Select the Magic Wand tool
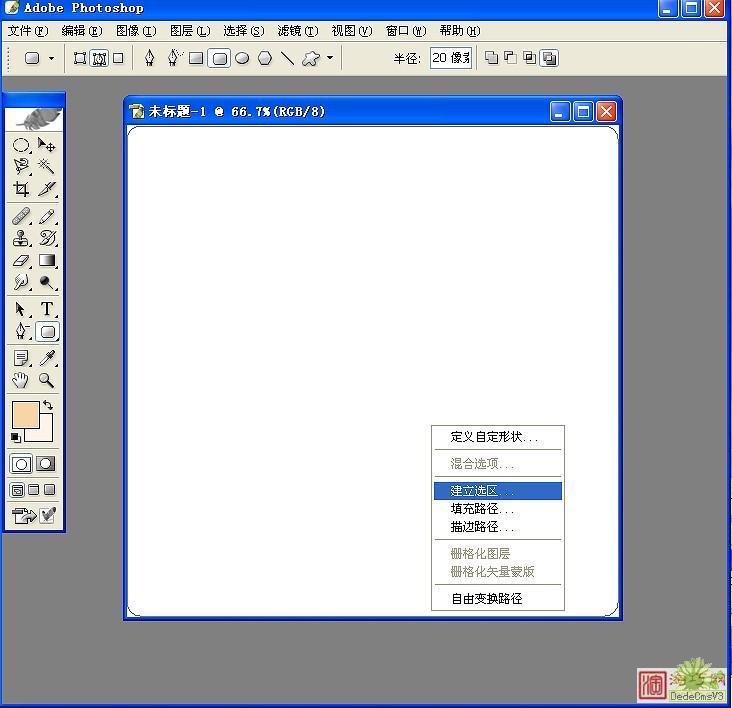Viewport: 732px width, 708px height. click(46, 166)
